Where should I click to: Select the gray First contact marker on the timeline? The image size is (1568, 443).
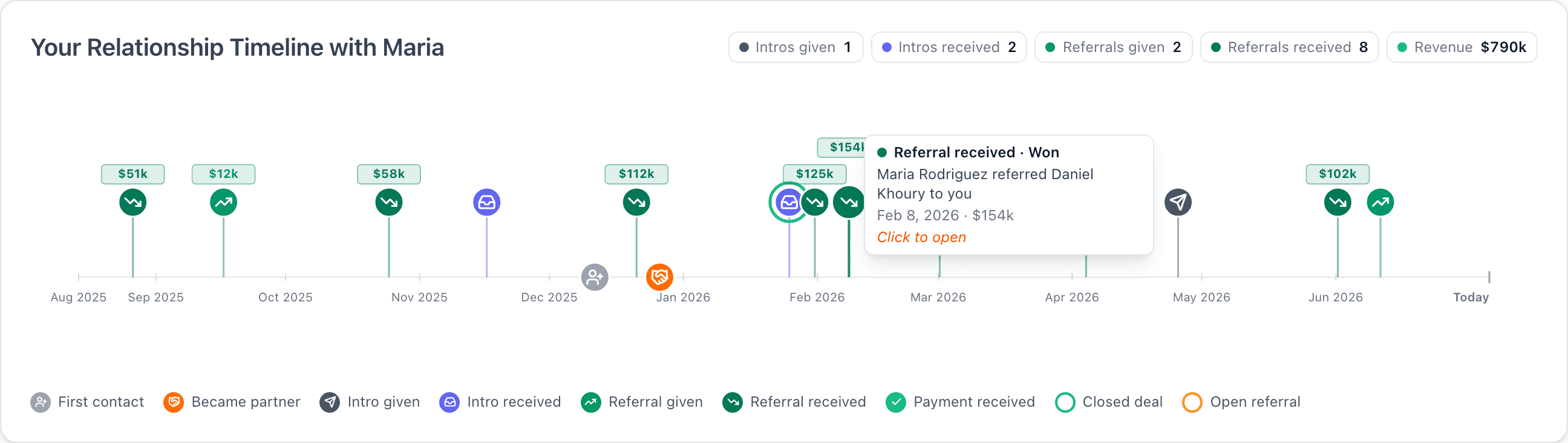[595, 278]
